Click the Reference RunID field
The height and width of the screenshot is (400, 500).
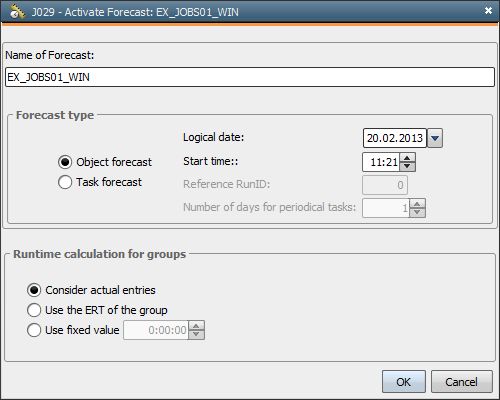point(385,185)
